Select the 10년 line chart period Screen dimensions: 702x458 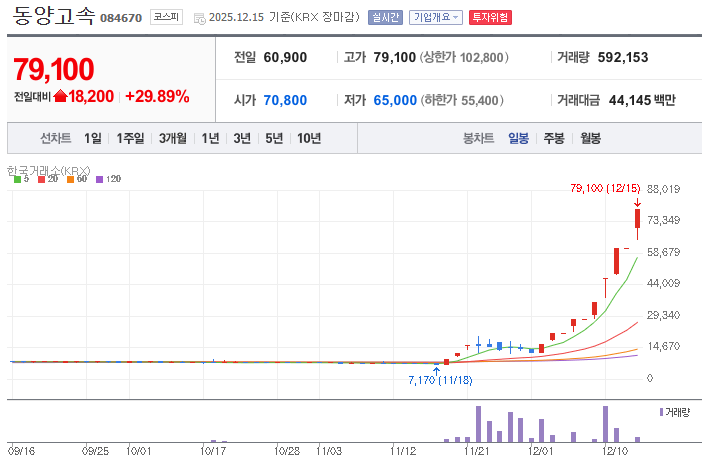coord(309,138)
